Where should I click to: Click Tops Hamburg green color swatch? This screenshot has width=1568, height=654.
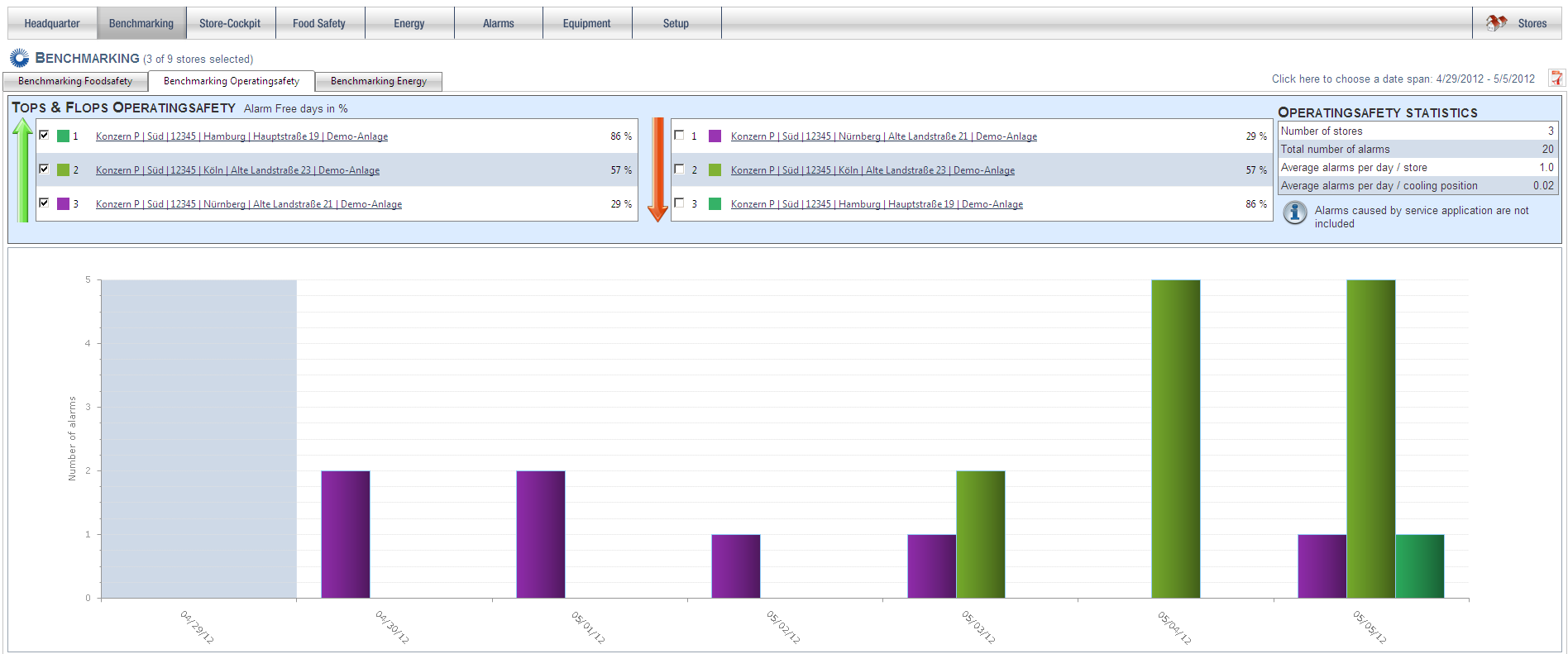(x=63, y=136)
